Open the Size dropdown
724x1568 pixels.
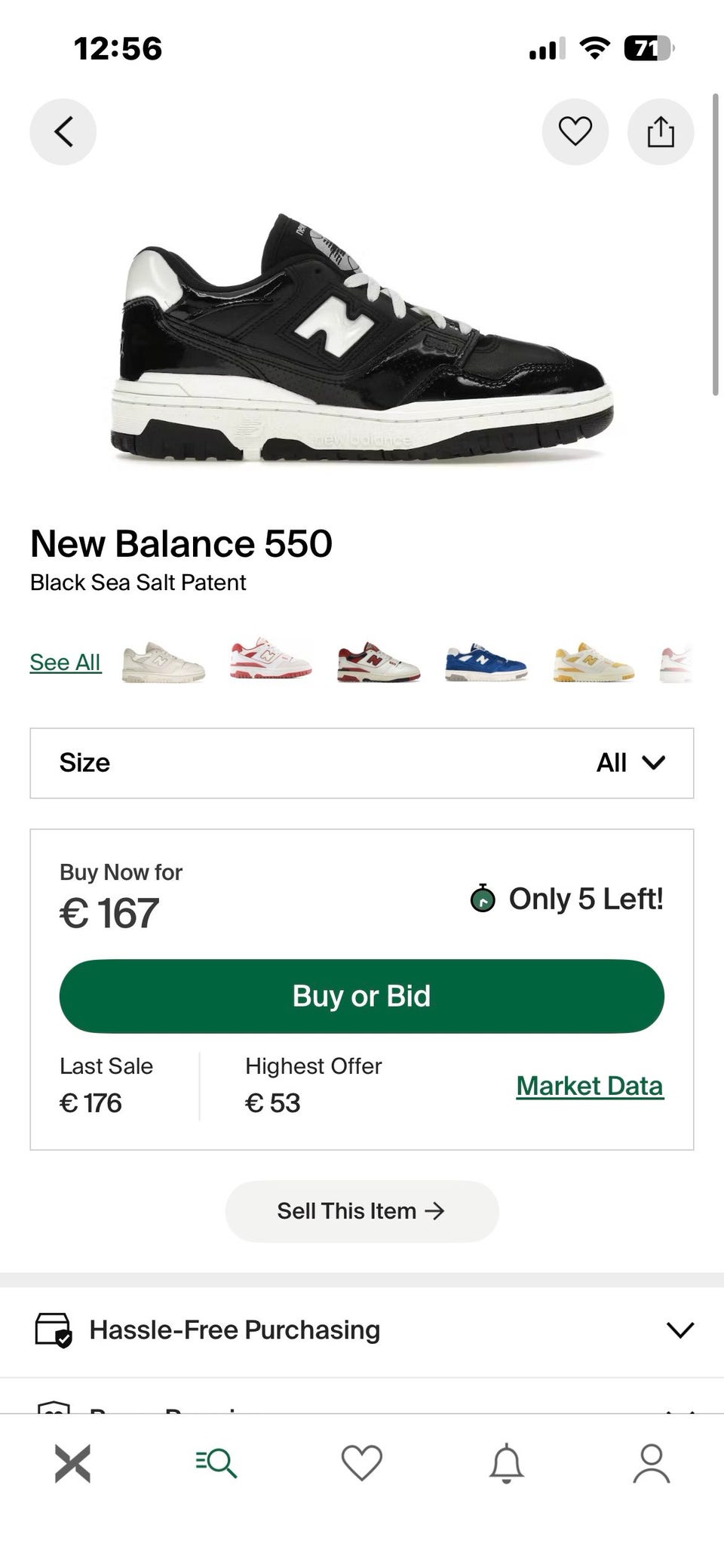click(x=362, y=763)
